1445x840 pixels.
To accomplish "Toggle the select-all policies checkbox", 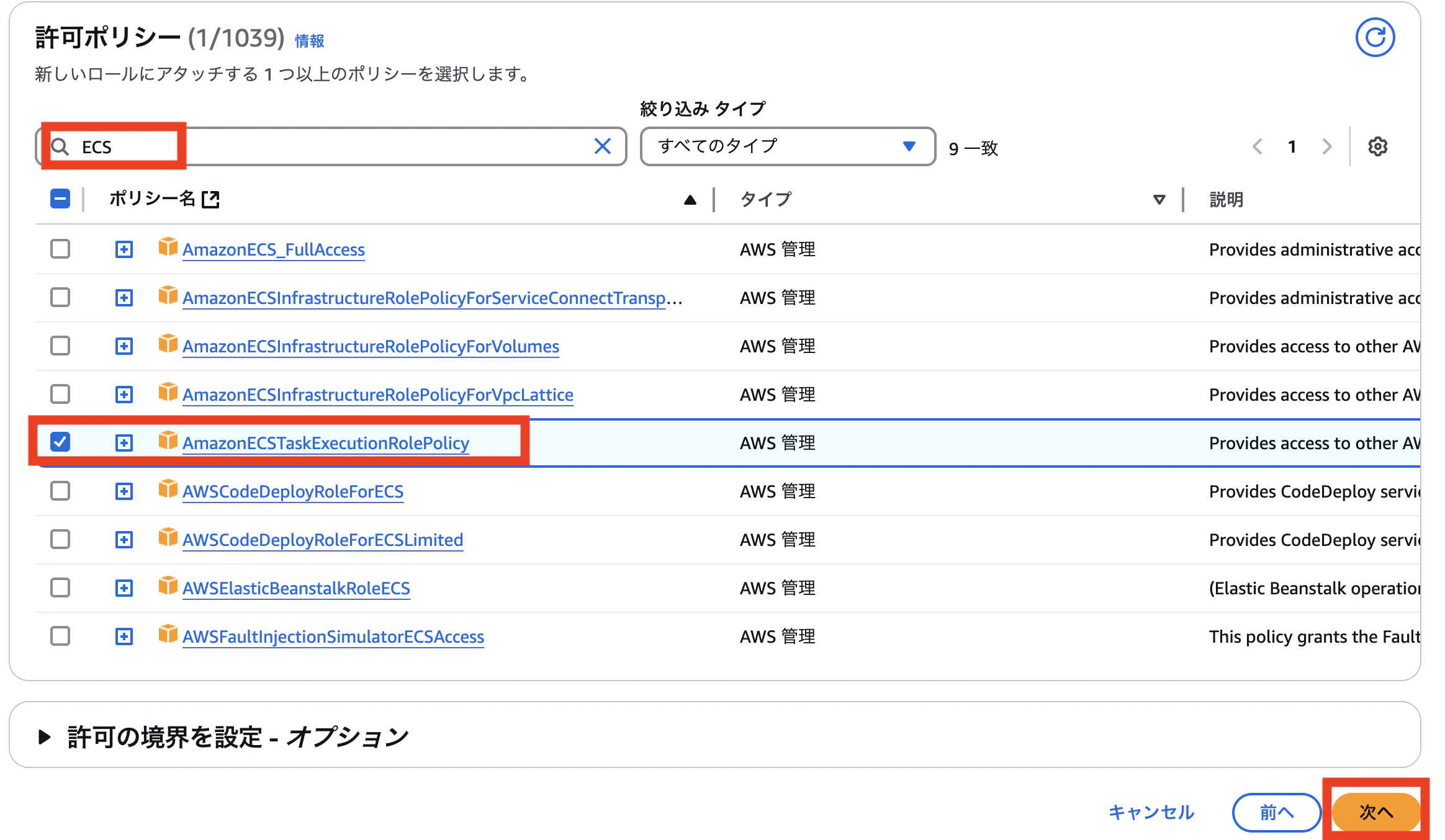I will [60, 199].
